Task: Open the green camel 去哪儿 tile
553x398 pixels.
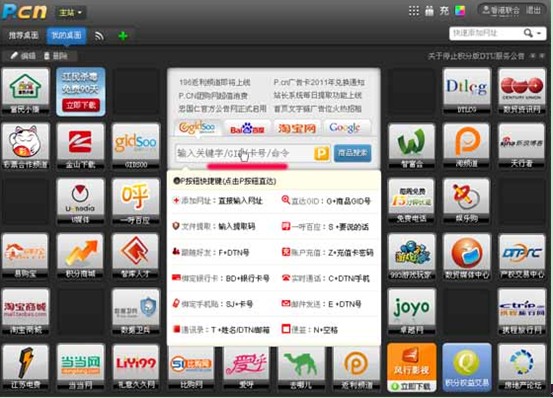Action: pyautogui.click(x=301, y=368)
